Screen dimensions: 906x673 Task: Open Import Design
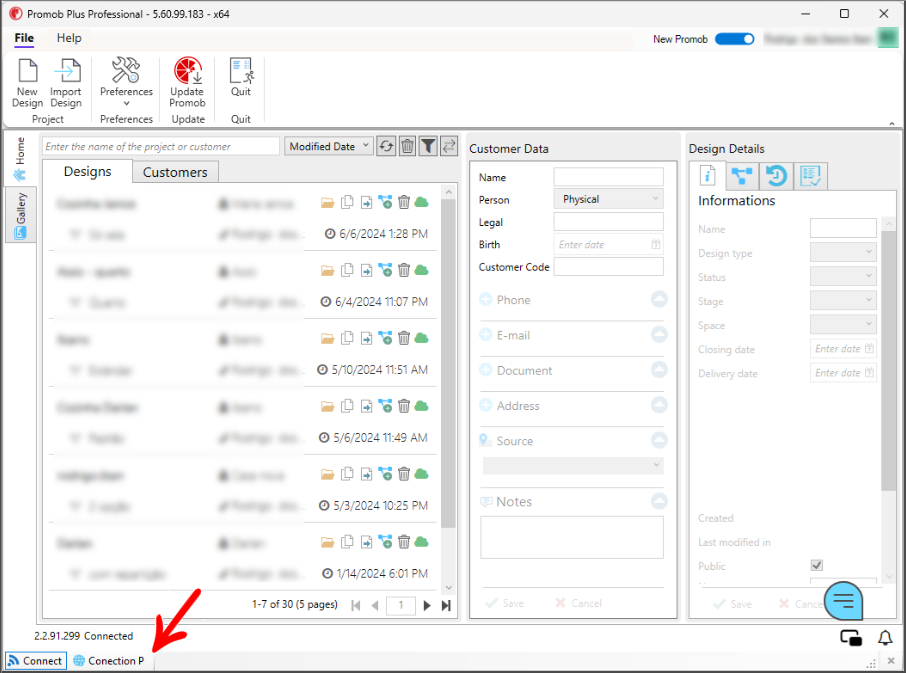[66, 83]
